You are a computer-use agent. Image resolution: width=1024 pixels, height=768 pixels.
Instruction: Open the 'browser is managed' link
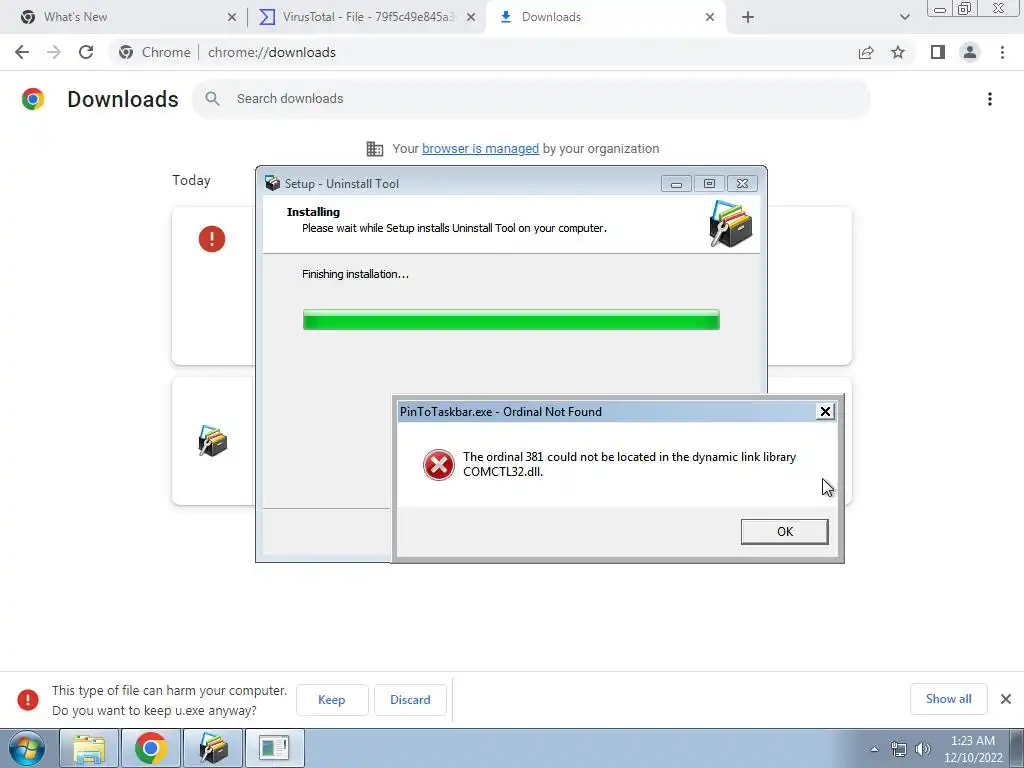pyautogui.click(x=480, y=149)
